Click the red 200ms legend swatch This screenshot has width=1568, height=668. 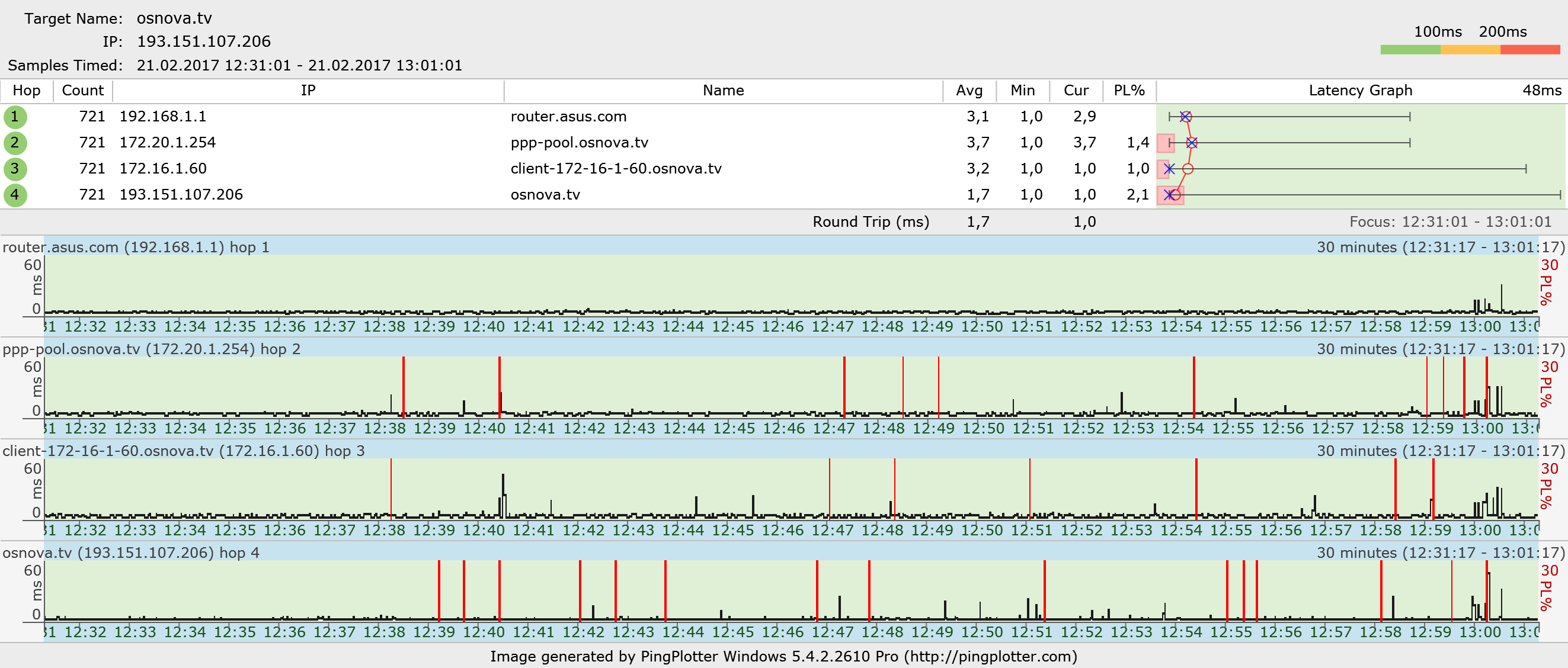1529,50
